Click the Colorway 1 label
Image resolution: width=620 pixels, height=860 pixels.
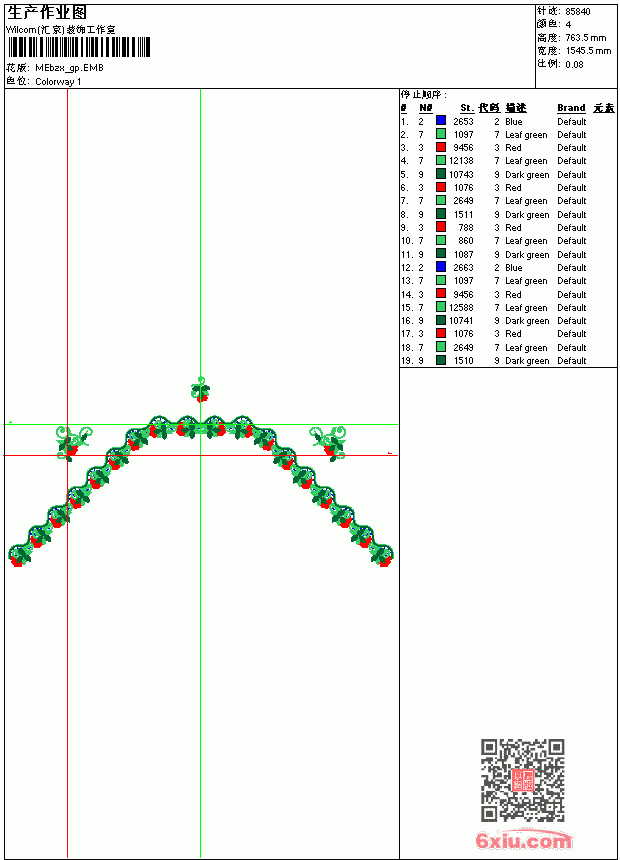click(58, 82)
